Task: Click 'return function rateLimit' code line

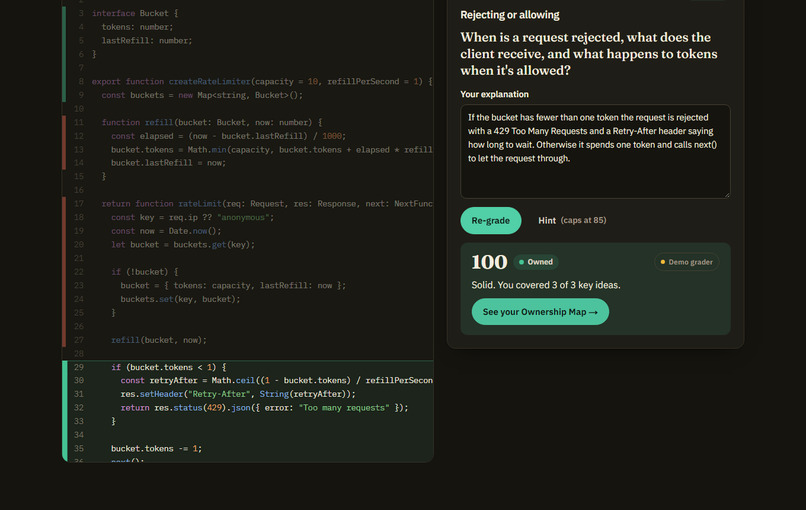Action: [x=267, y=204]
